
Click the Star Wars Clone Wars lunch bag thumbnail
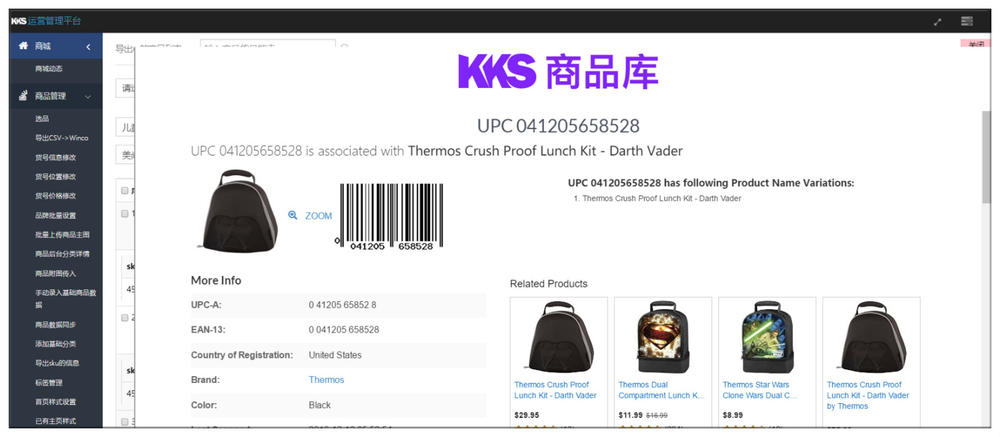pos(767,337)
